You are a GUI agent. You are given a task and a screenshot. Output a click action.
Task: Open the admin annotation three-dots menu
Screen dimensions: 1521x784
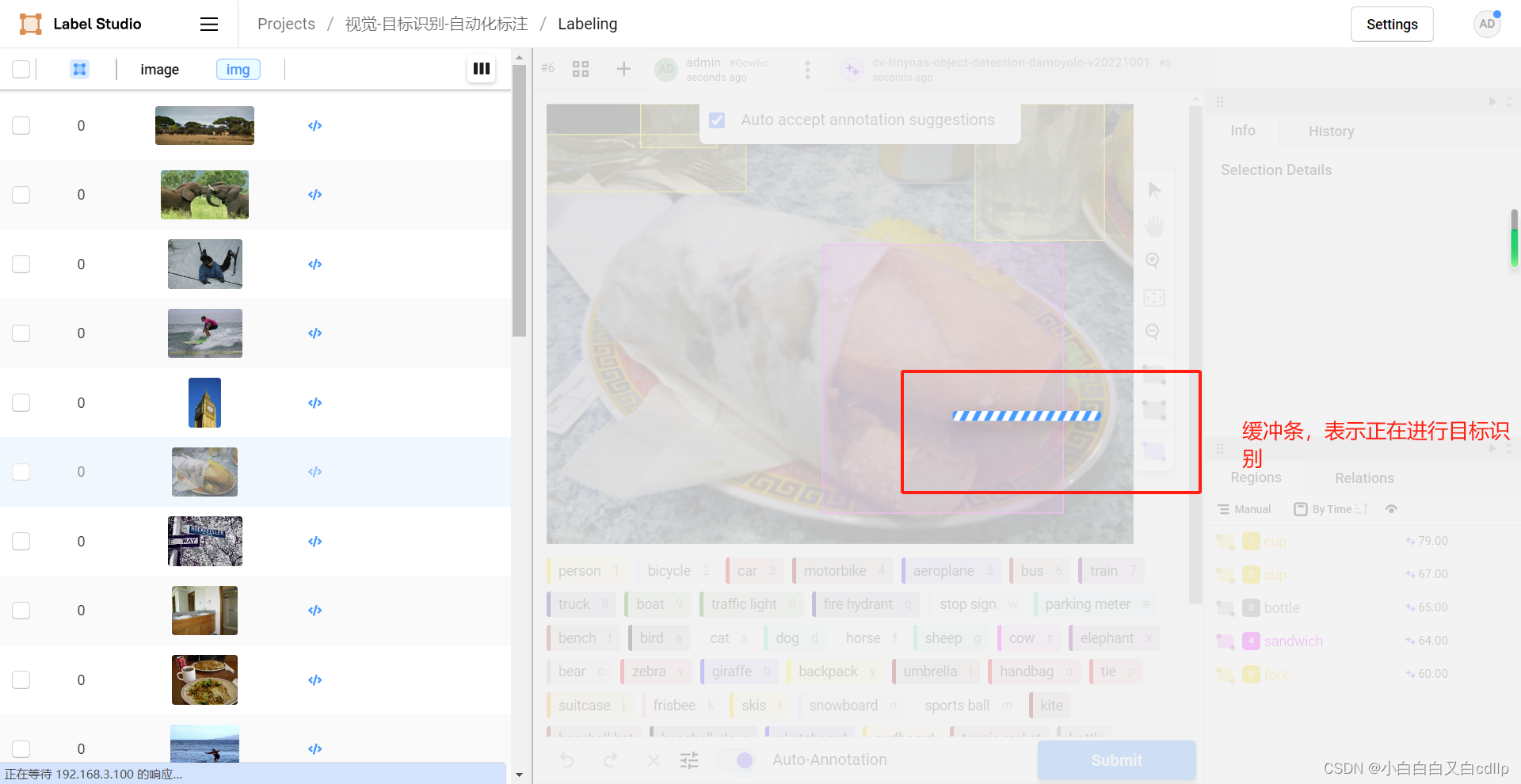click(807, 70)
